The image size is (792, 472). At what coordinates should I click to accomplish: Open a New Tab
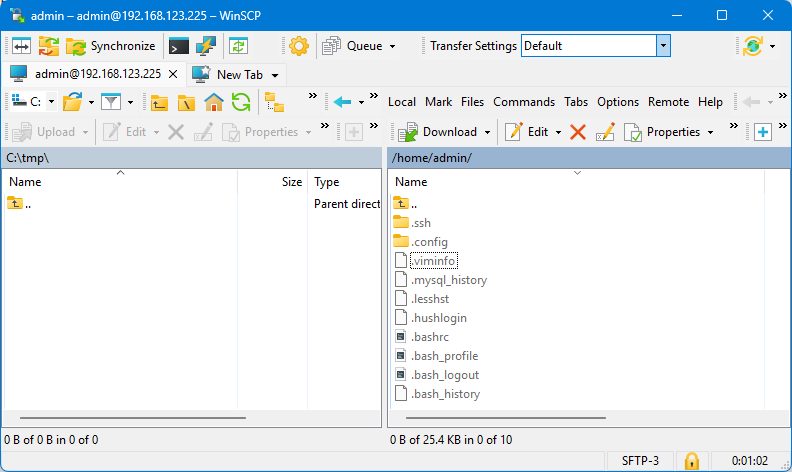229,75
